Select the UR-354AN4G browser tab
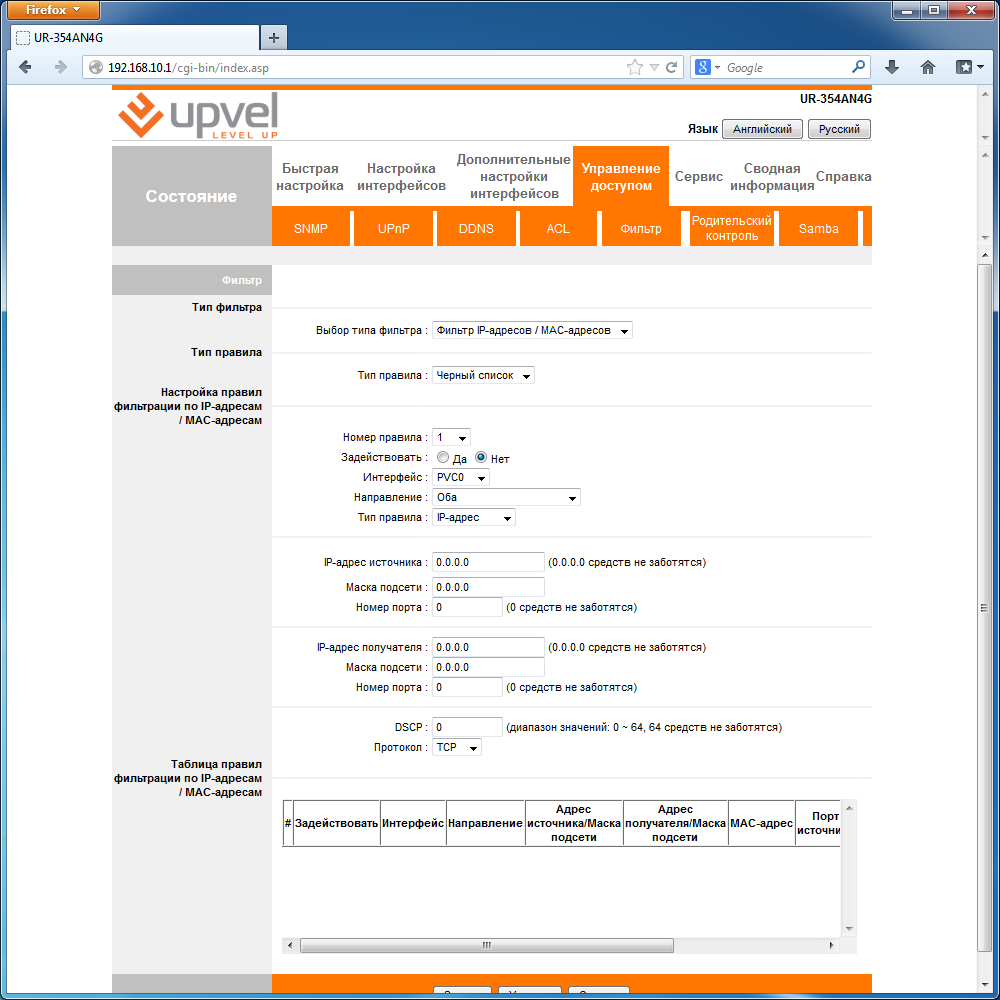The width and height of the screenshot is (1000, 1000). tap(135, 38)
